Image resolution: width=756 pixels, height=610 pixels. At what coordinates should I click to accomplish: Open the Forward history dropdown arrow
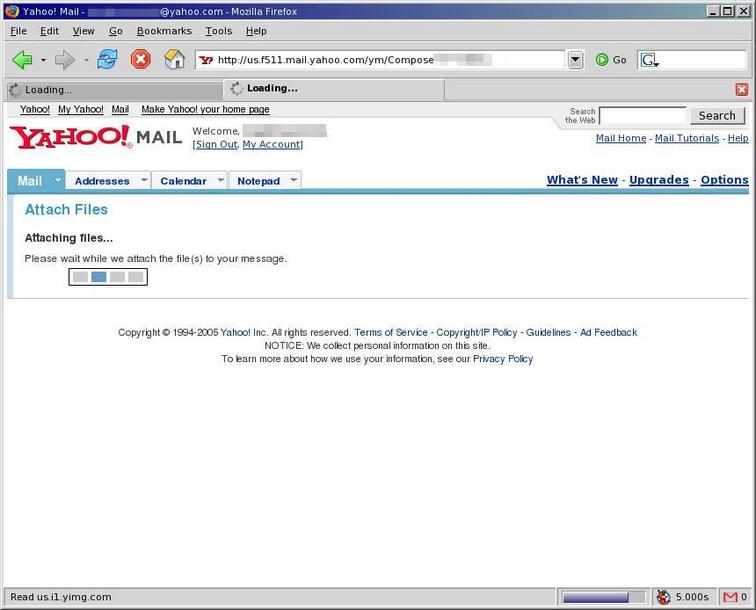pos(86,60)
